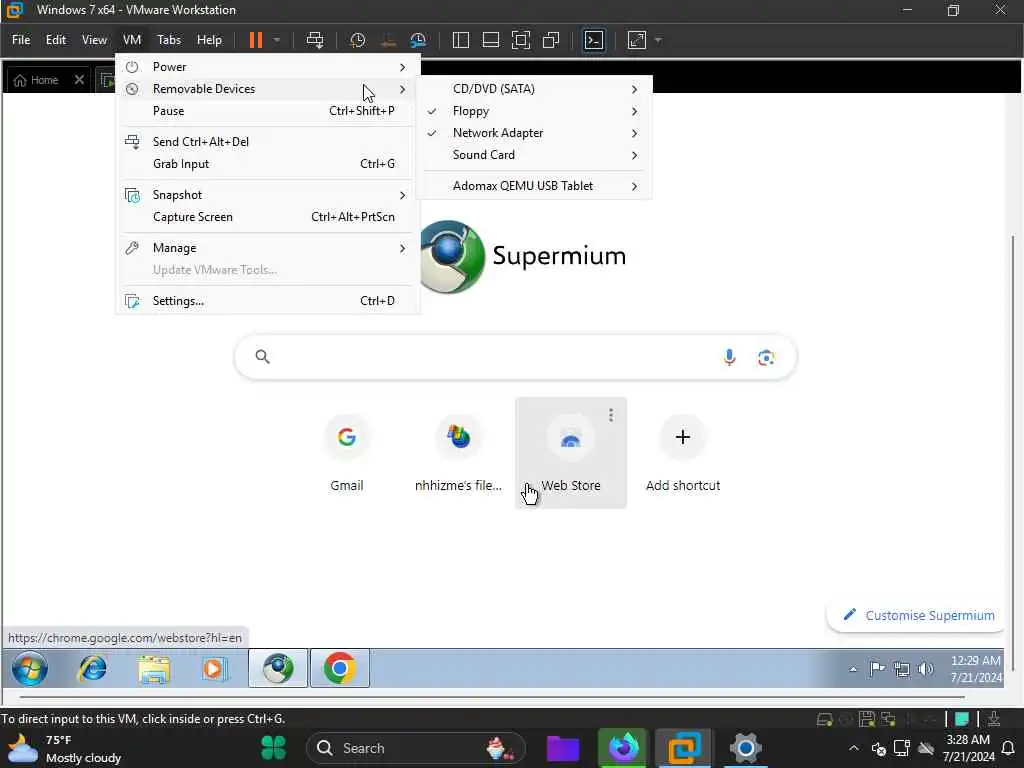This screenshot has height=768, width=1024.
Task: Click the Add shortcut button
Action: coord(683,453)
